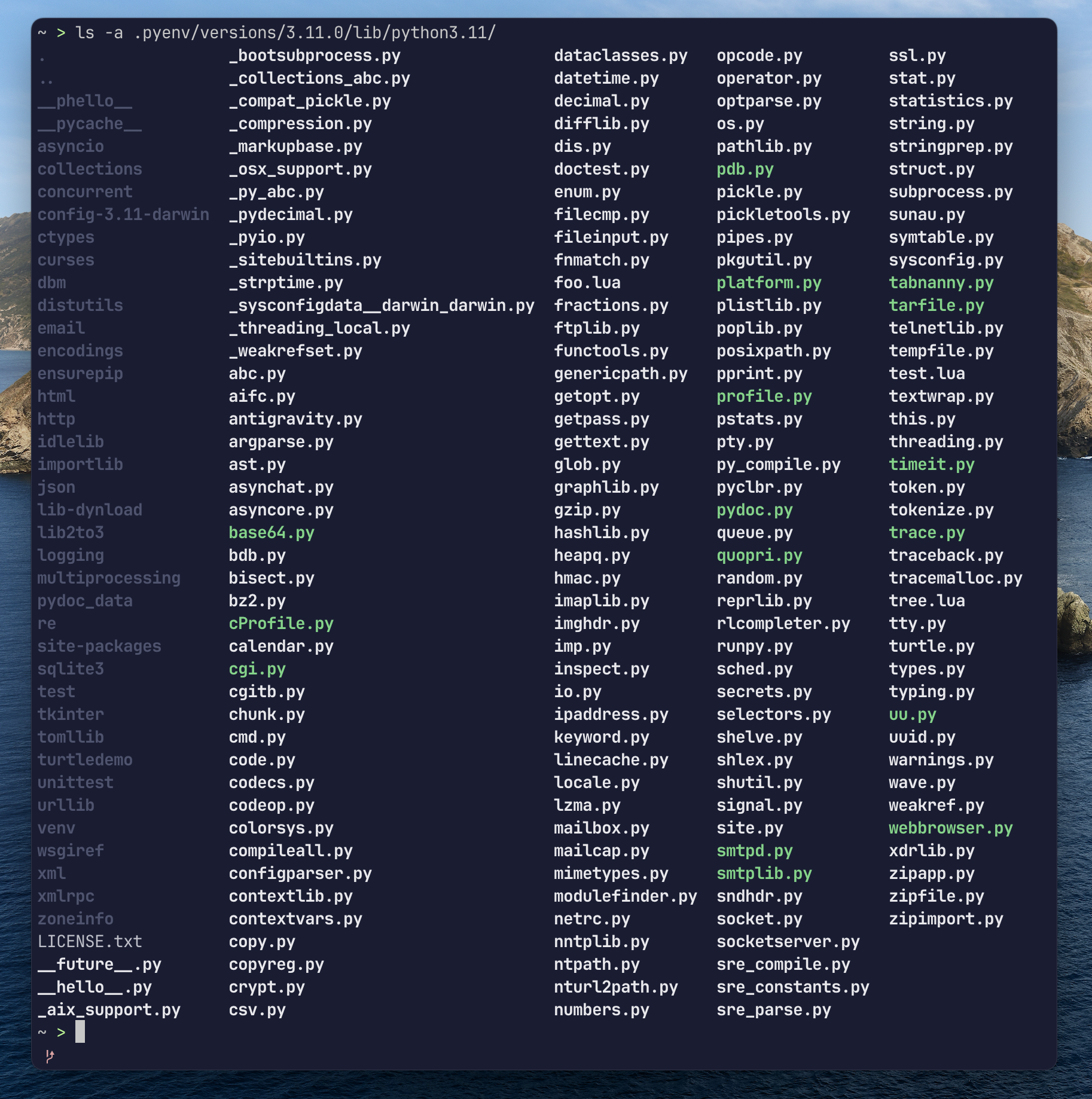Image resolution: width=1092 pixels, height=1099 pixels.
Task: Click the git branch icon below the prompt
Action: tap(50, 1058)
